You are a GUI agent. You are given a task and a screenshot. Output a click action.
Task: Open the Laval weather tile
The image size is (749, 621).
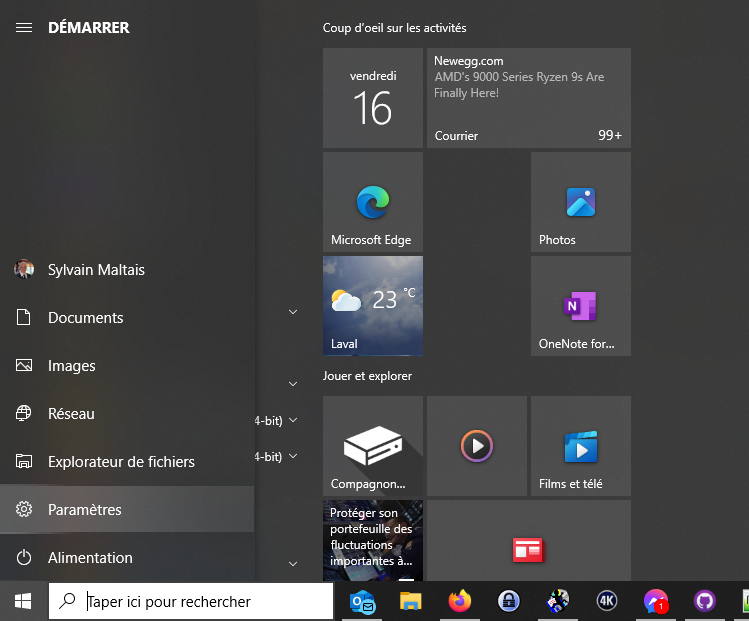[x=372, y=306]
